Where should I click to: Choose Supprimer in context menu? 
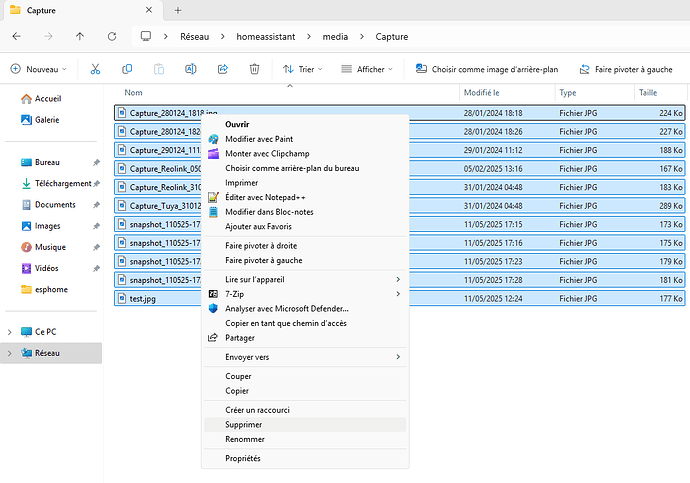(x=305, y=424)
